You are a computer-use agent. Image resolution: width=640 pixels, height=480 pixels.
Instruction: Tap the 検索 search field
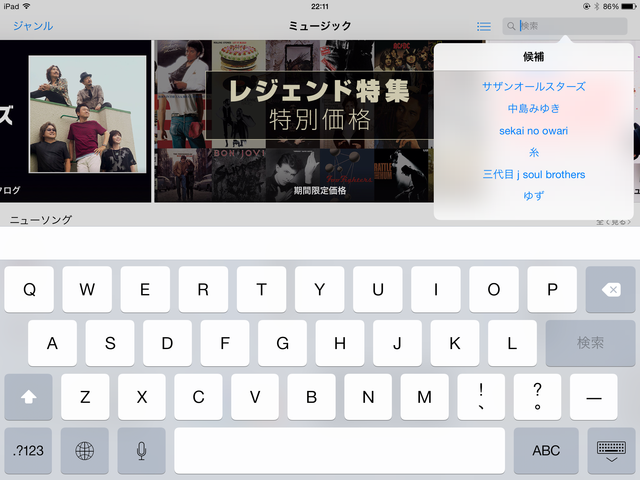click(x=564, y=26)
